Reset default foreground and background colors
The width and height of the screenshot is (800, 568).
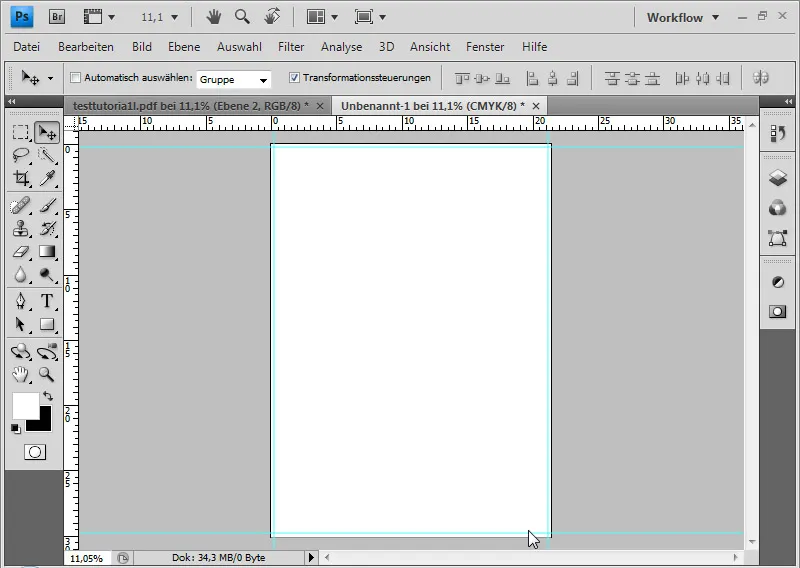(x=16, y=429)
